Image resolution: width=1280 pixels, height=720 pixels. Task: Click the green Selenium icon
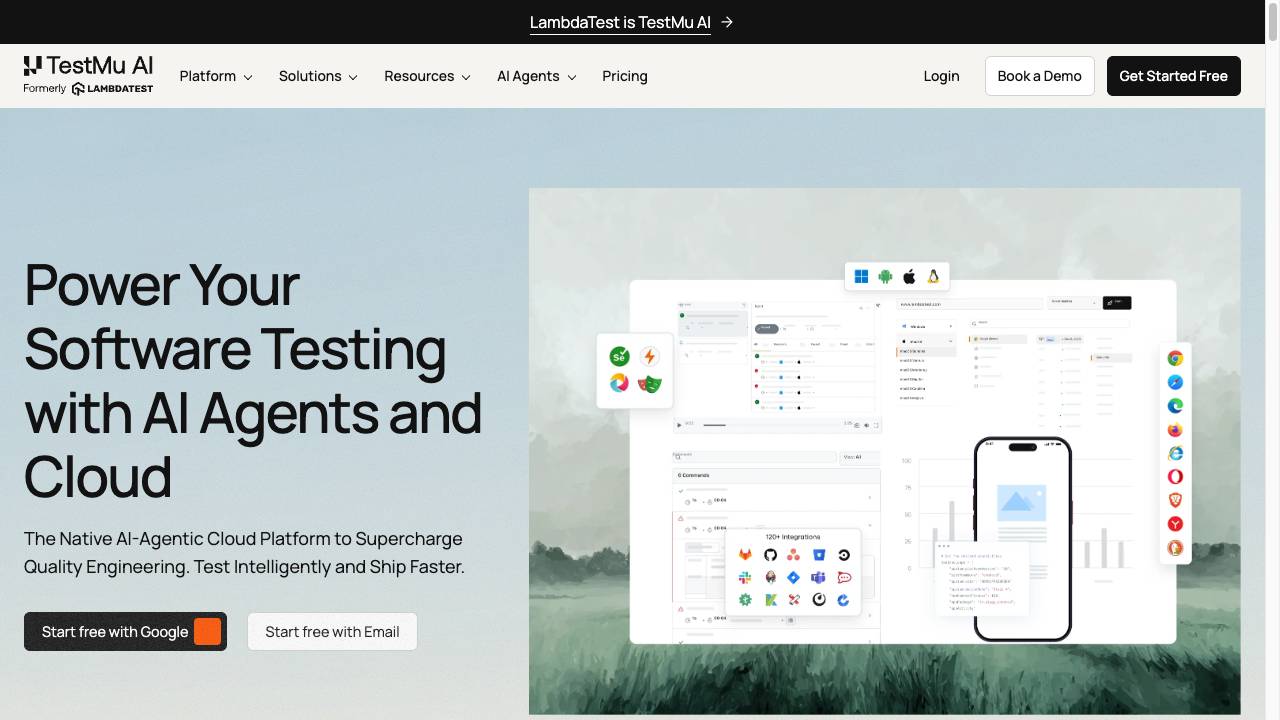(619, 356)
